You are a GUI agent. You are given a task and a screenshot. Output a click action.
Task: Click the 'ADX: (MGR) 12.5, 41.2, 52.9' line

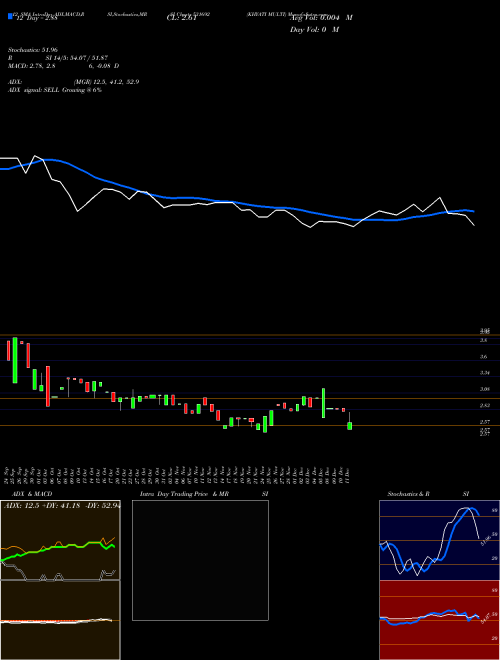click(x=73, y=82)
